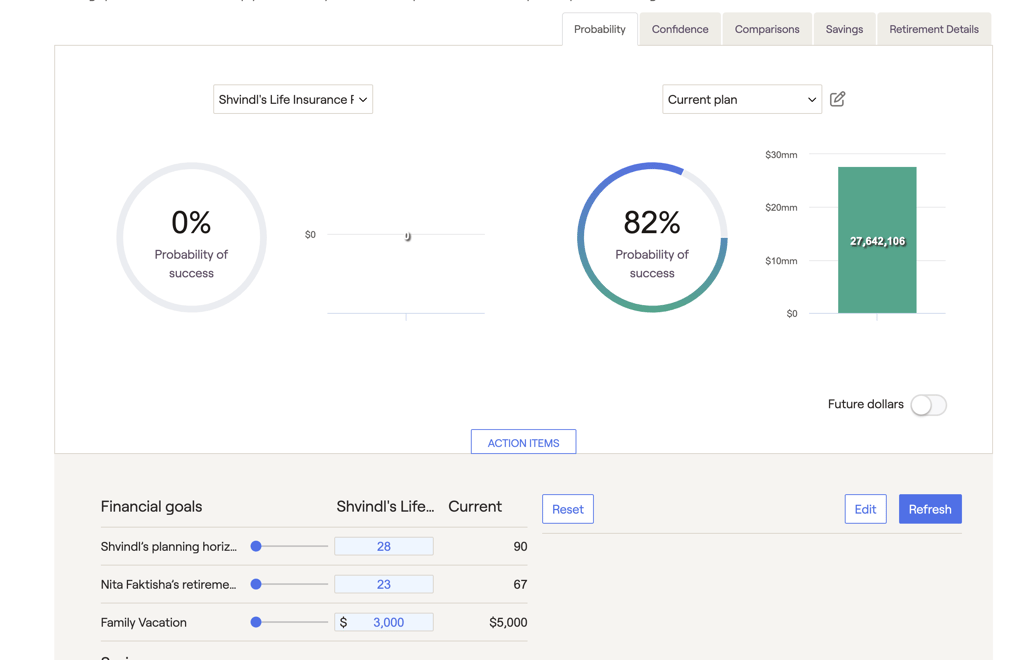Expand the Current plan dropdown
This screenshot has height=660, width=1024.
tap(741, 99)
